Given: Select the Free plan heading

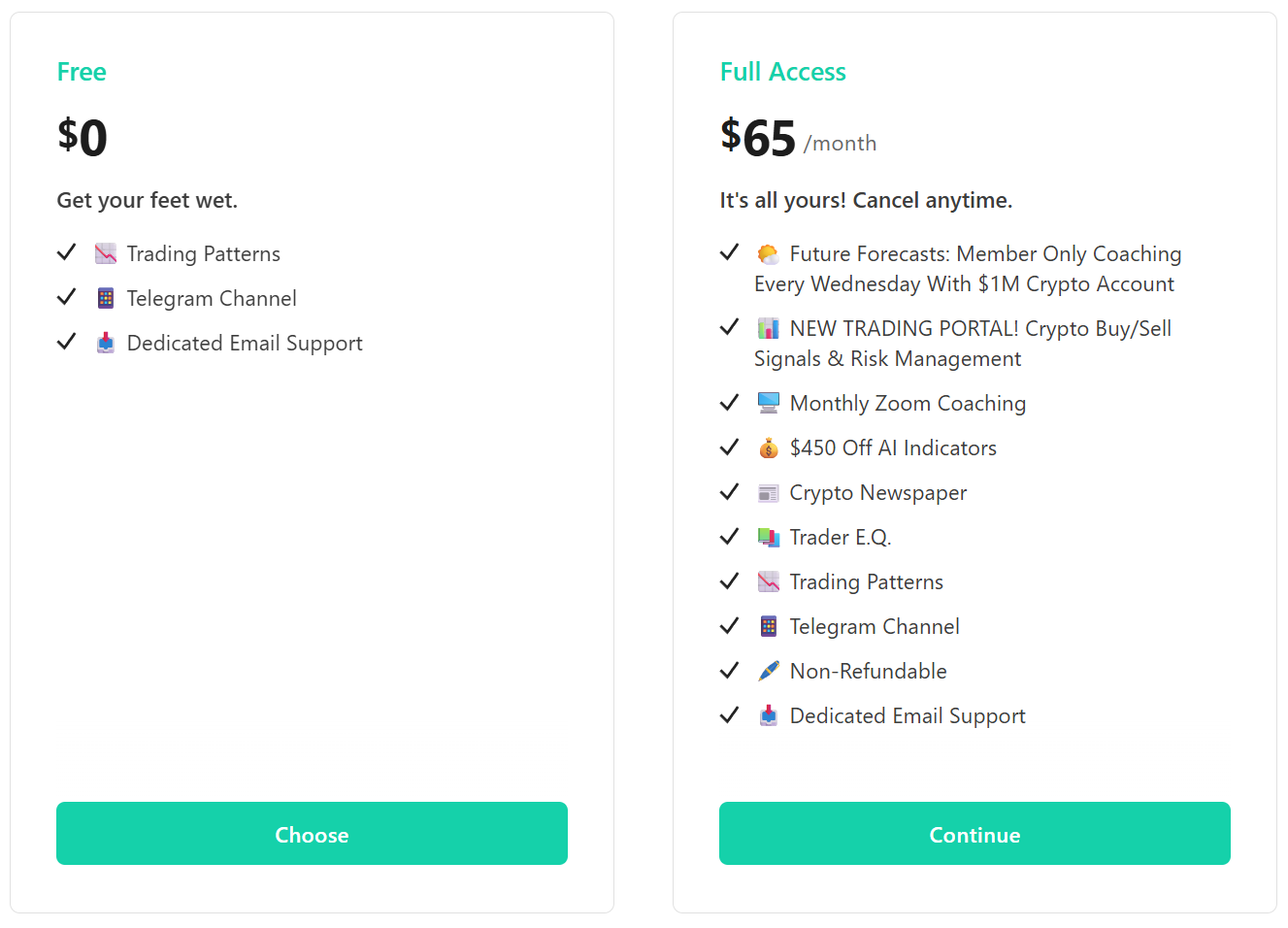Looking at the screenshot, I should click(82, 72).
